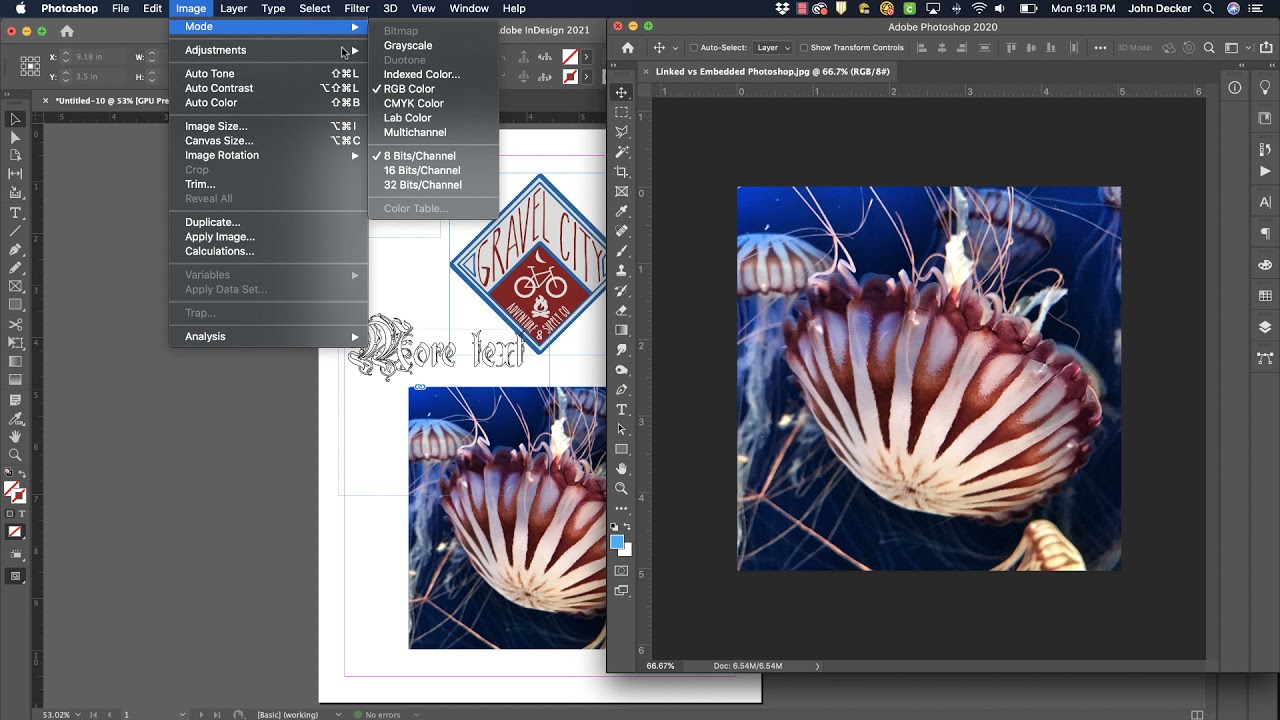The height and width of the screenshot is (720, 1280).
Task: Open Edit Toolbar ellipsis in Photoshop toolbar
Action: (x=621, y=508)
